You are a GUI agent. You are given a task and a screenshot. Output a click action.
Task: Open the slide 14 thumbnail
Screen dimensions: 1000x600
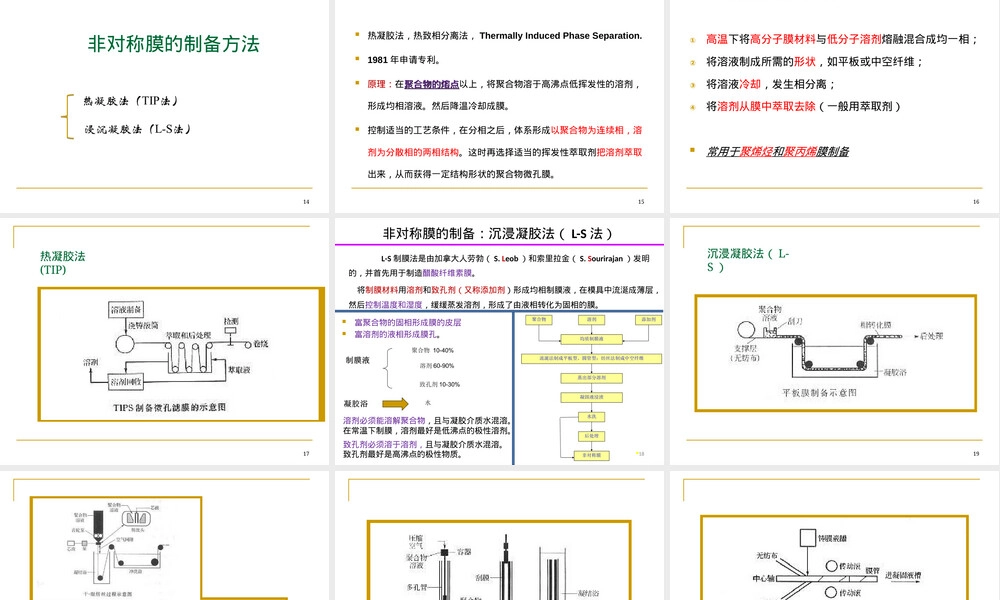click(x=165, y=106)
